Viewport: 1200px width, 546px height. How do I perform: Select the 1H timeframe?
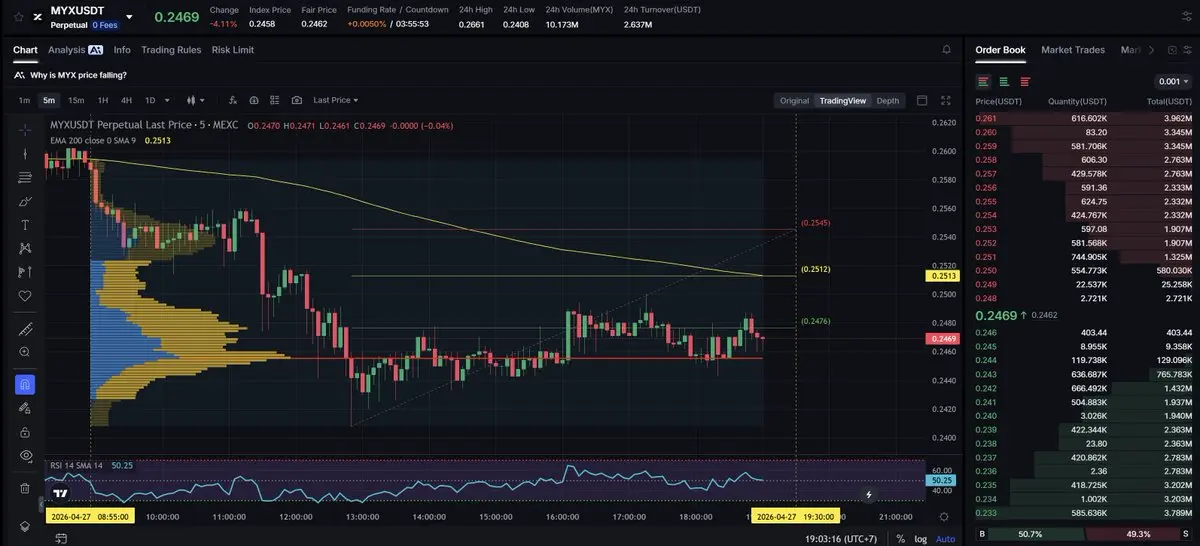click(103, 100)
